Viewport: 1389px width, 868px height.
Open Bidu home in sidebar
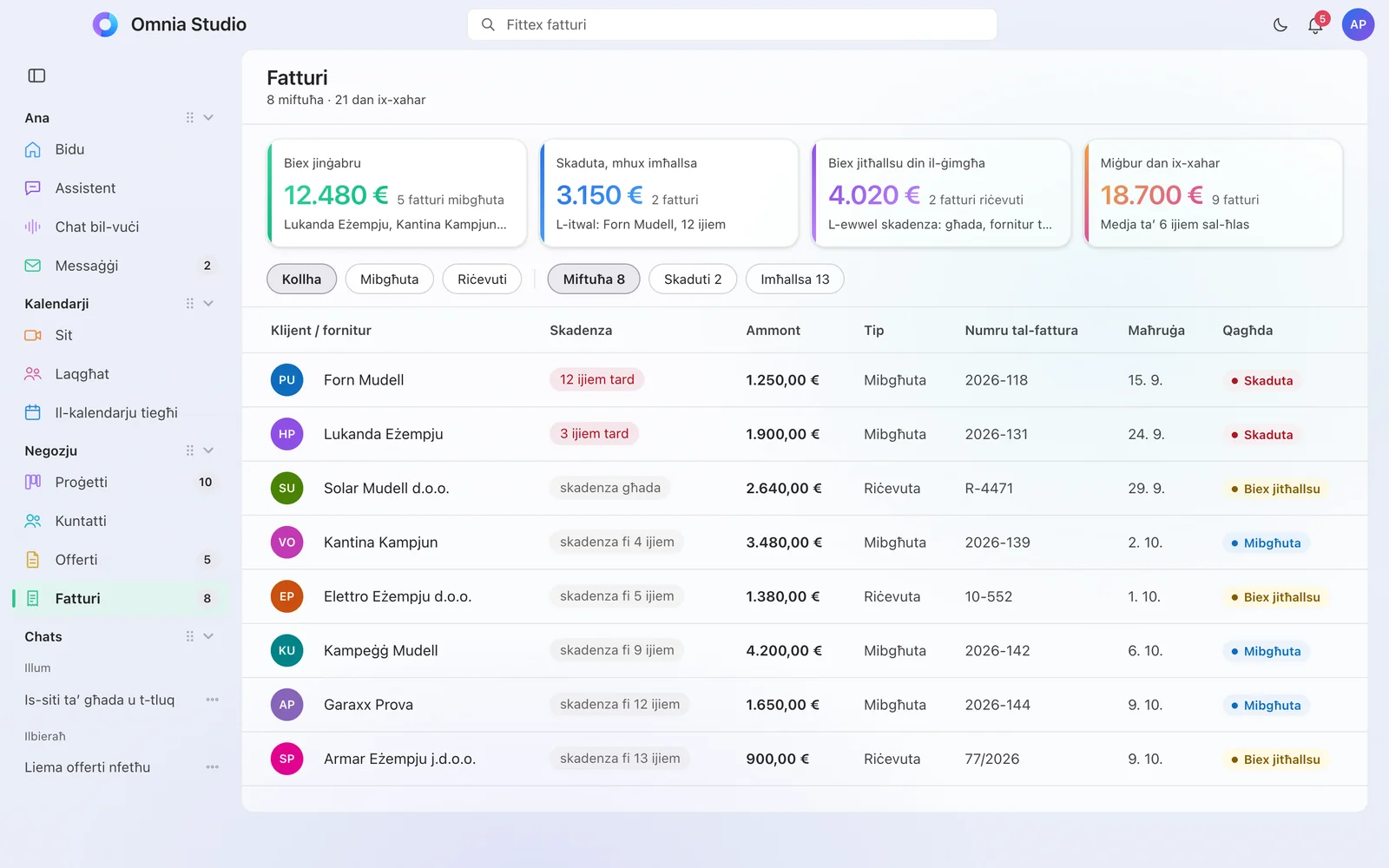click(119, 149)
